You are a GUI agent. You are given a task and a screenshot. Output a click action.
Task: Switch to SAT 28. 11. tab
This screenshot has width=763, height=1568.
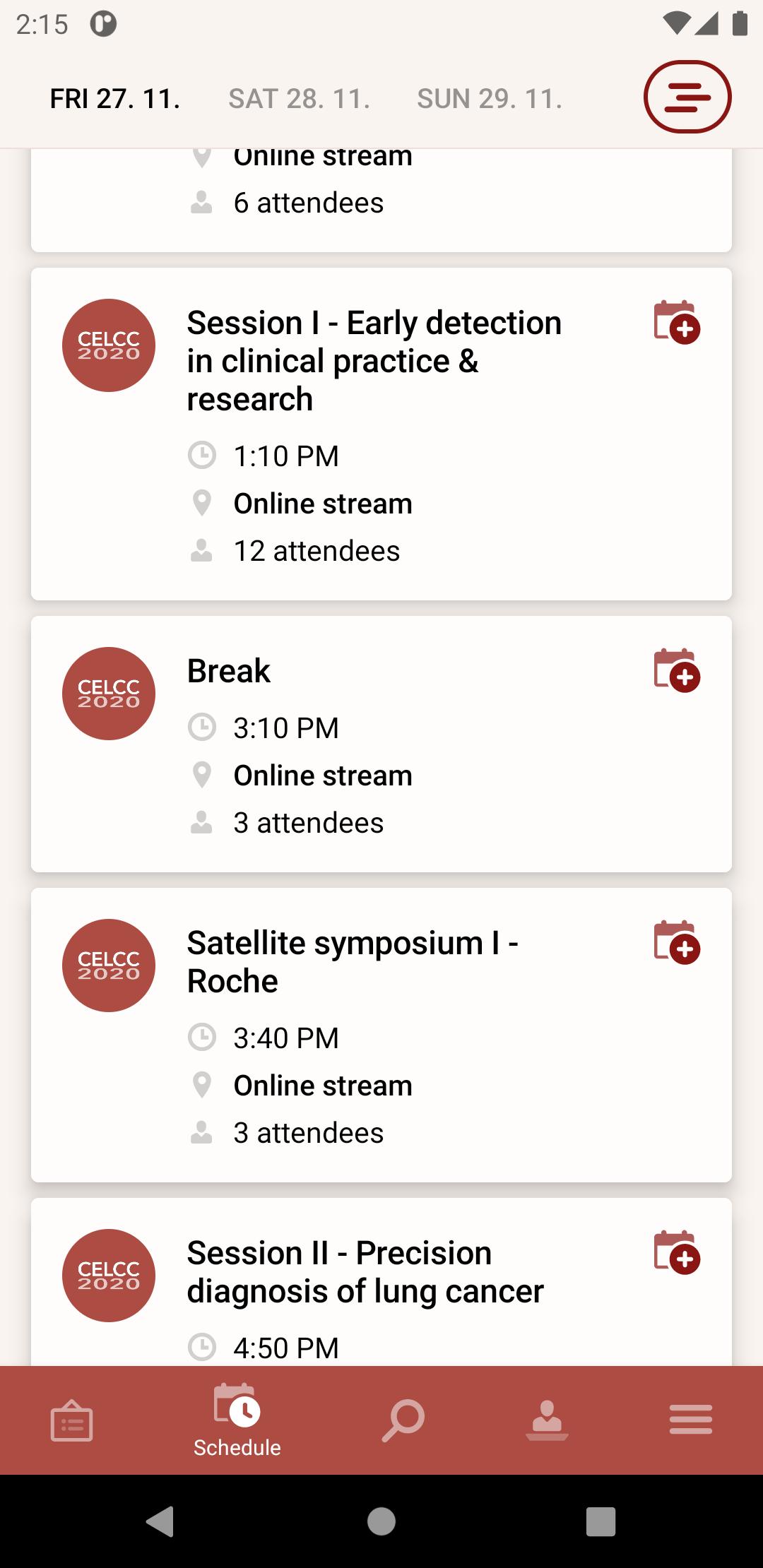pyautogui.click(x=300, y=99)
